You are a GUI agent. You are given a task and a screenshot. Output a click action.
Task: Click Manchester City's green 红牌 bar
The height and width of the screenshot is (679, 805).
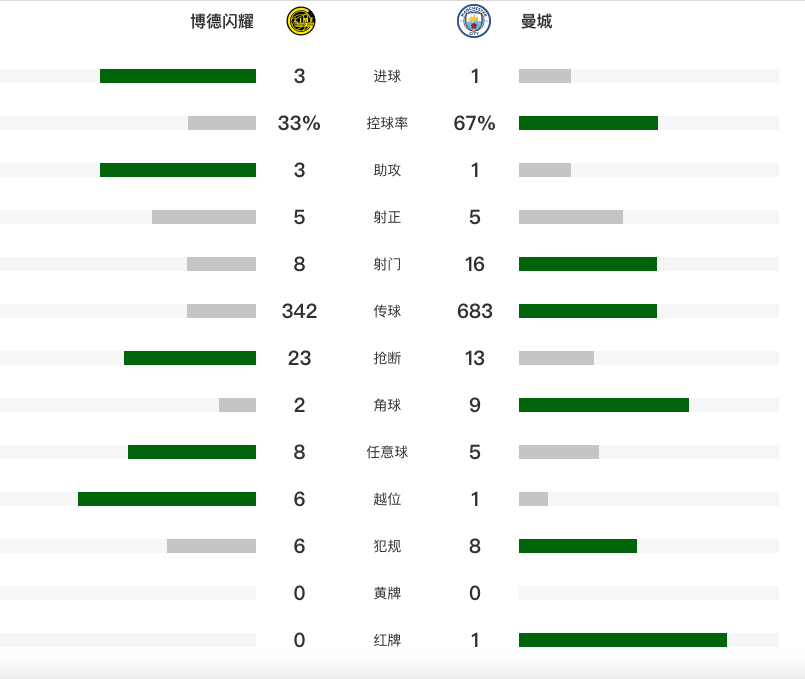[623, 640]
